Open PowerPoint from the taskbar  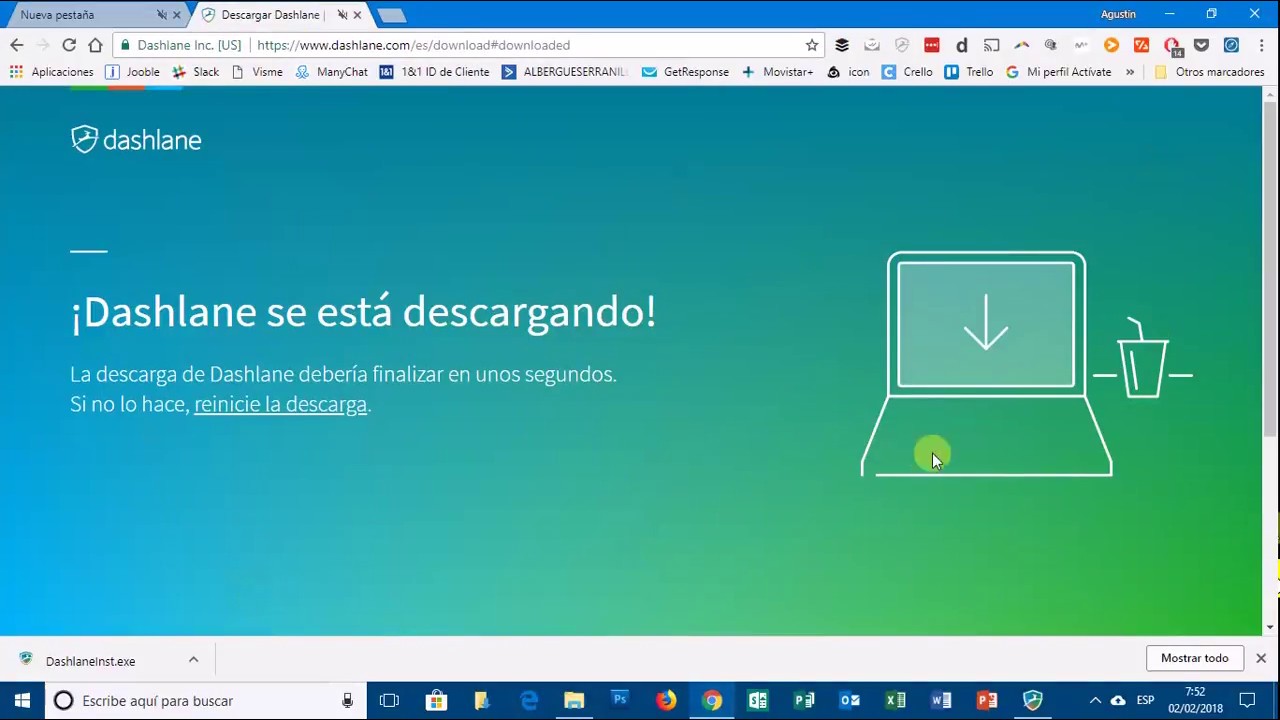[987, 701]
